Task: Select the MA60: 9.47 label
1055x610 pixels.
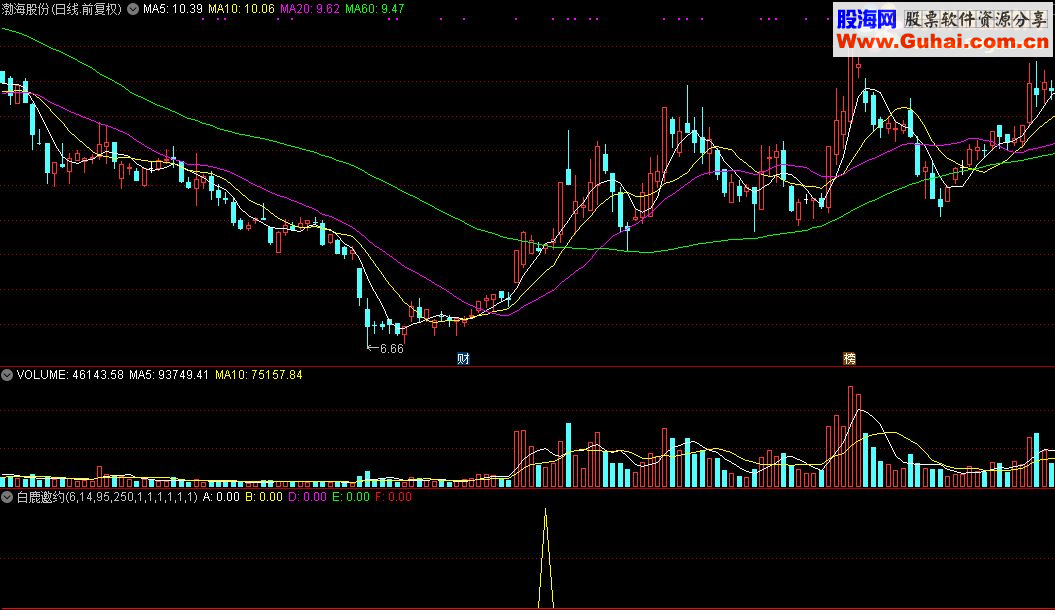Action: click(375, 9)
